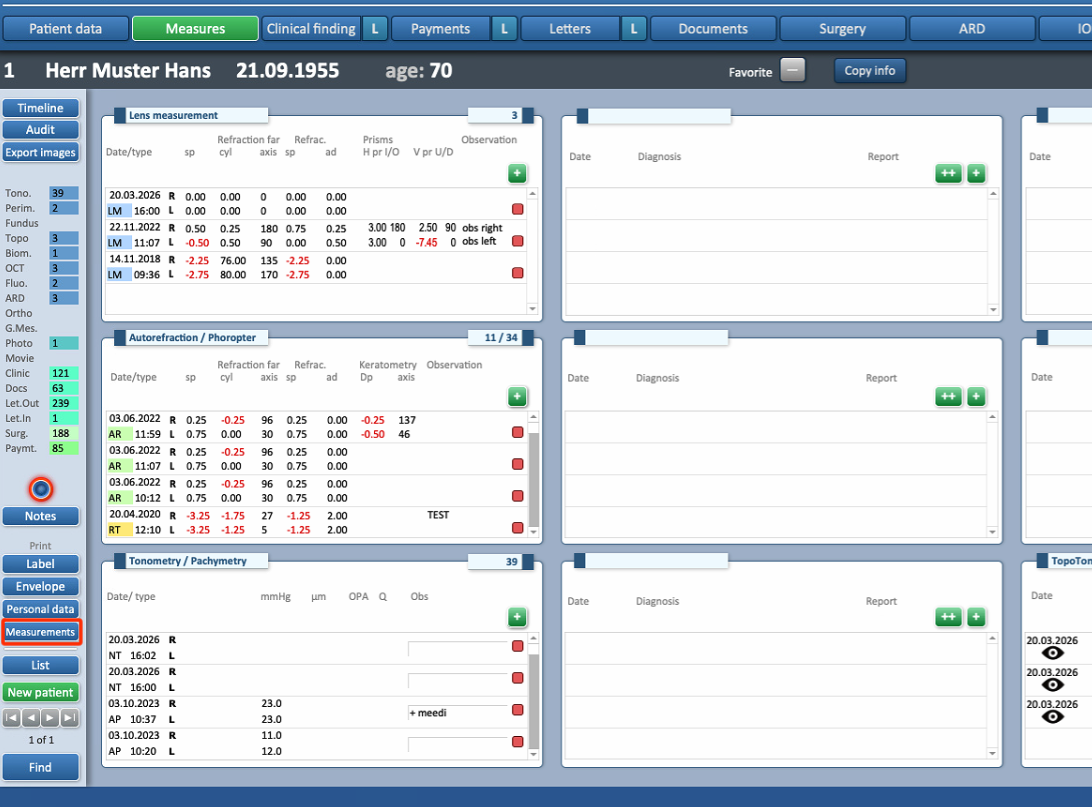Delete autorefraction entry at 10:12
The image size is (1092, 807).
point(517,496)
